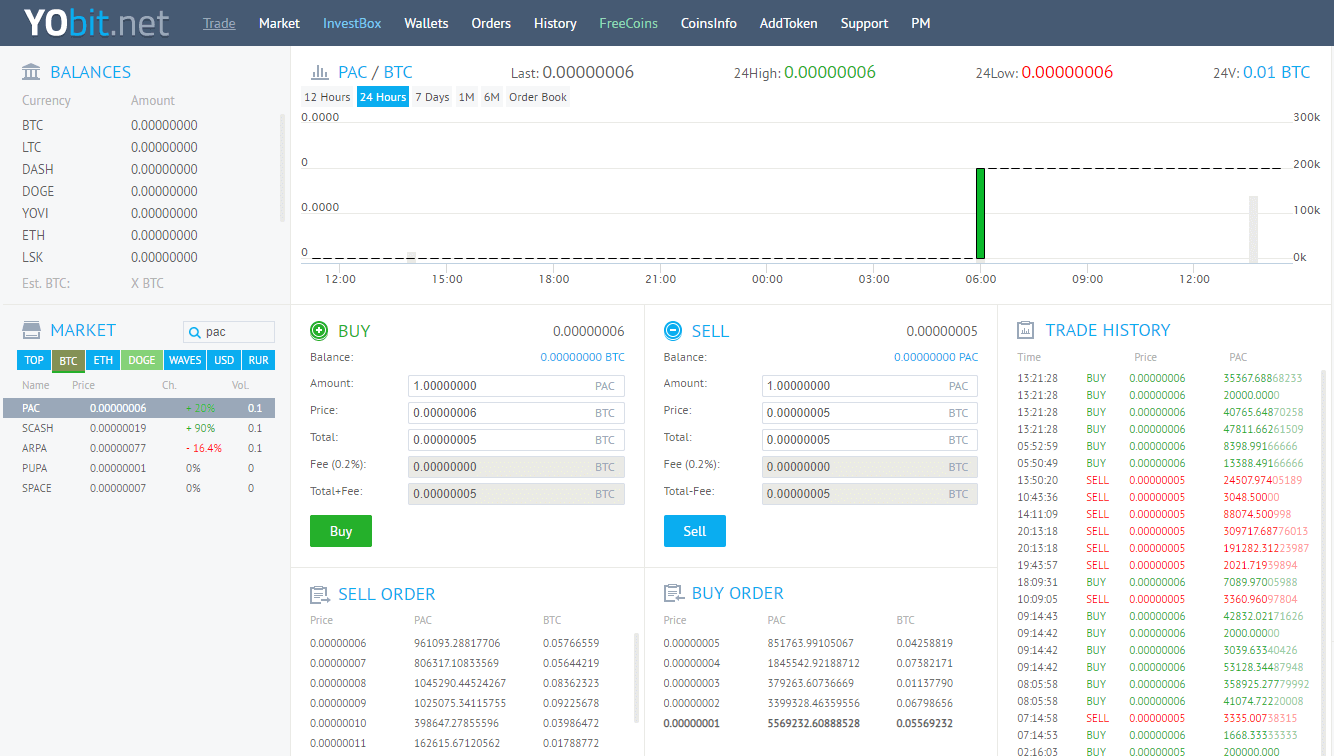The height and width of the screenshot is (756, 1334).
Task: Switch chart to 1M range
Action: coord(467,97)
